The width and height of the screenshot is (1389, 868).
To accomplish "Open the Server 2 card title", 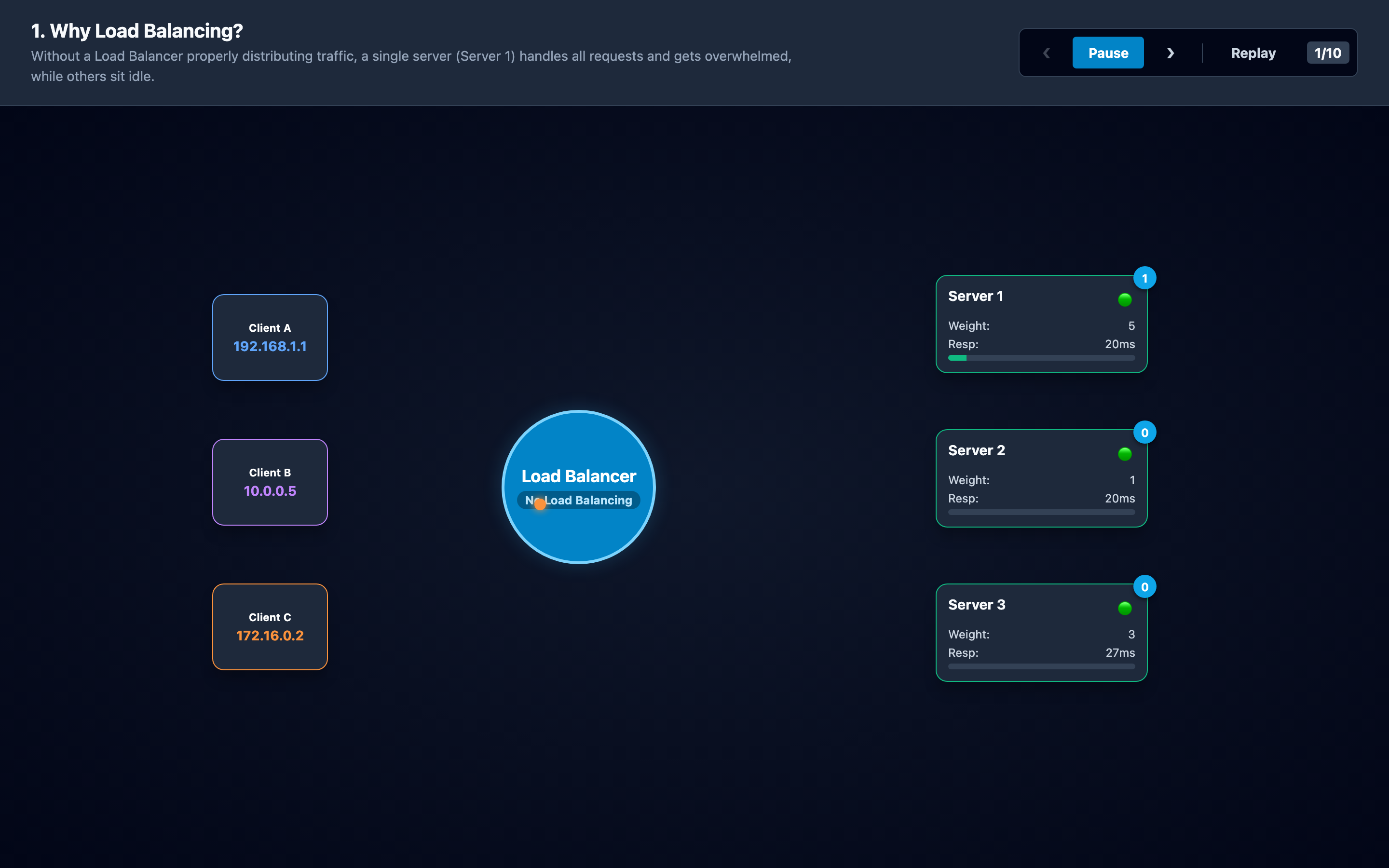I will (976, 451).
